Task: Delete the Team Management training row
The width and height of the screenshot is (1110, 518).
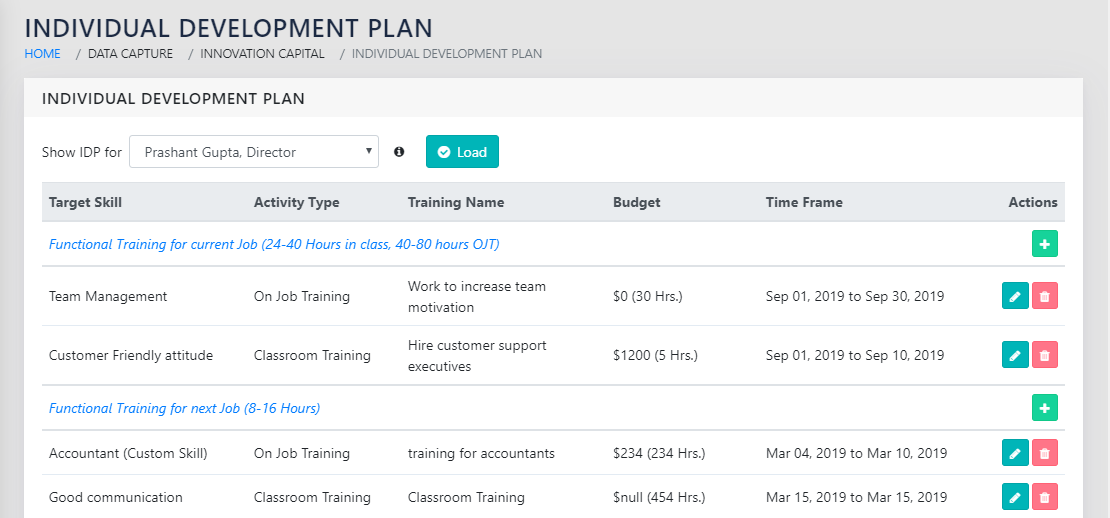Action: click(x=1045, y=296)
